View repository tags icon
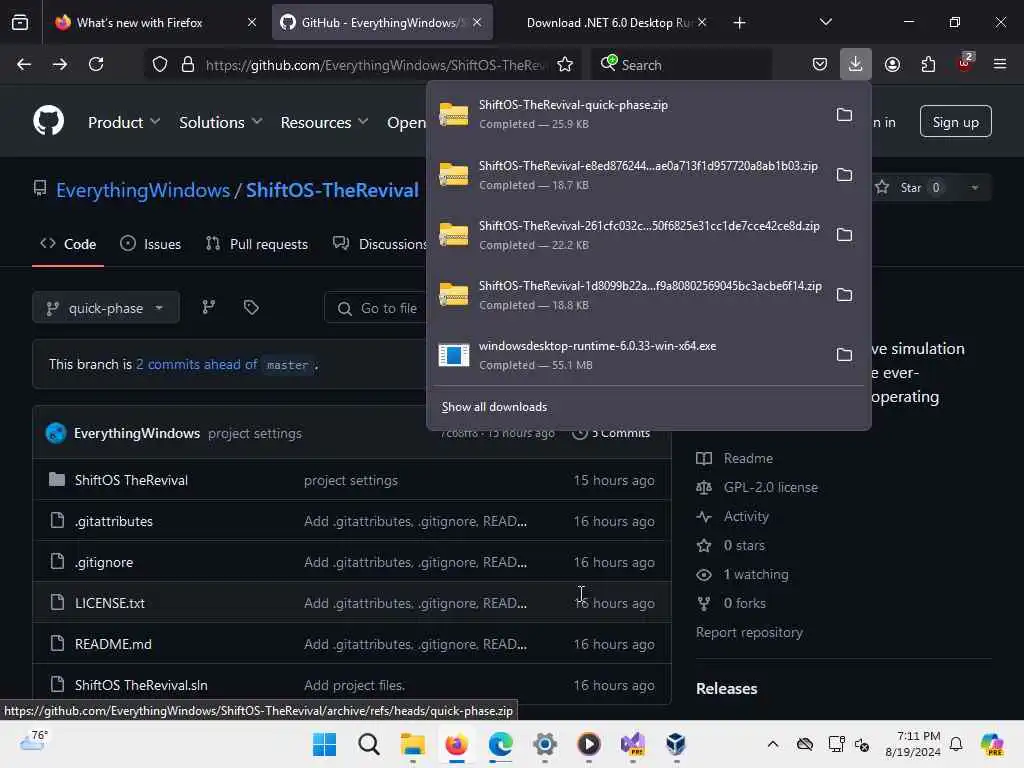Image resolution: width=1024 pixels, height=768 pixels. tap(251, 307)
